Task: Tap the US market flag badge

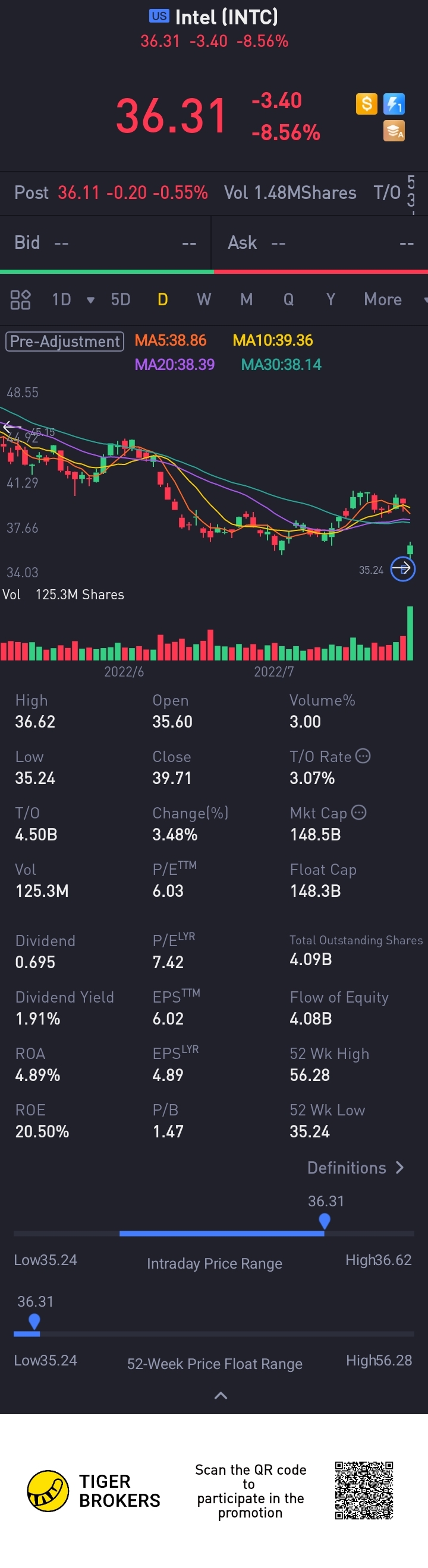Action: click(x=159, y=16)
